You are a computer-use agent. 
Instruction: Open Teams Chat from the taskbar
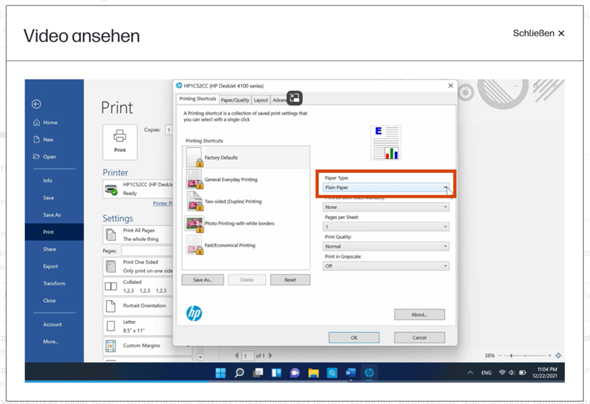click(x=295, y=373)
